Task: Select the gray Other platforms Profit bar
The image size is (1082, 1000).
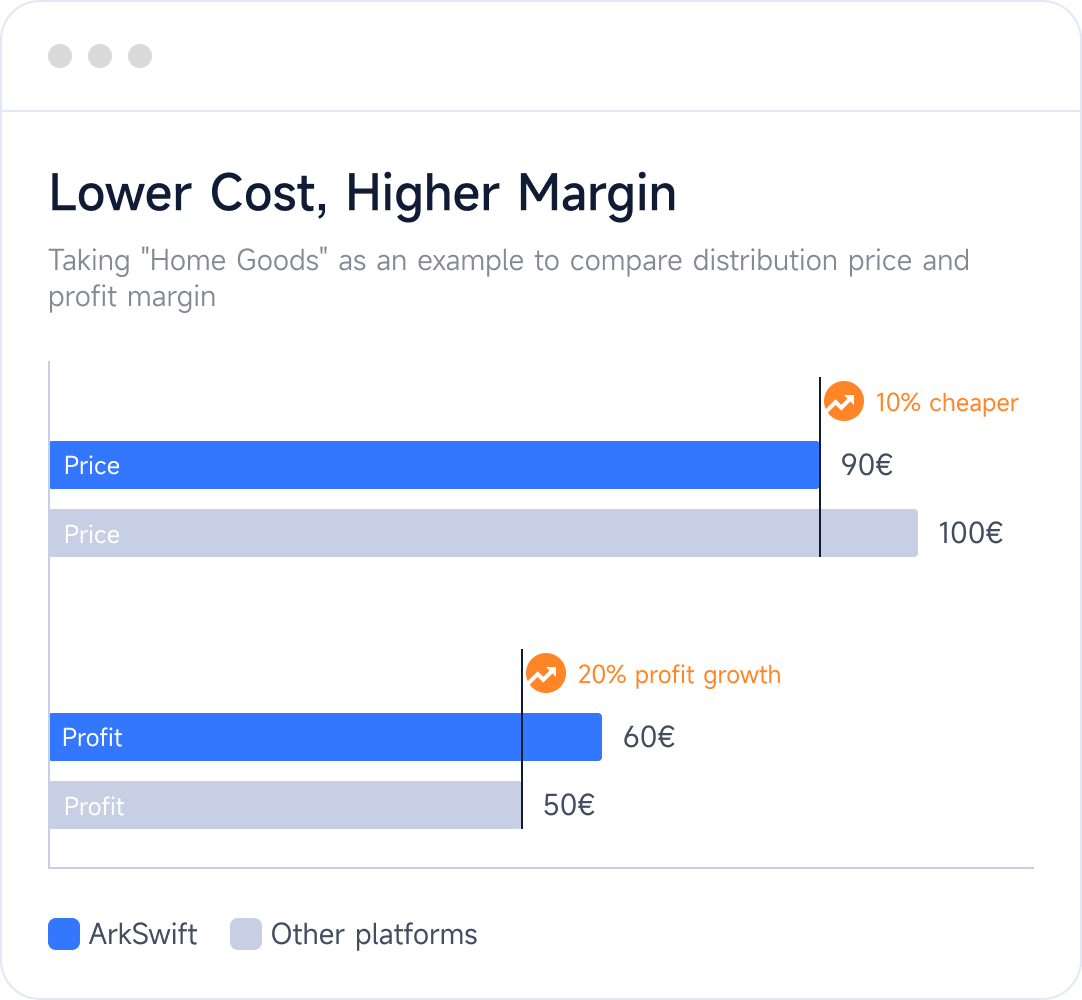Action: pos(285,805)
